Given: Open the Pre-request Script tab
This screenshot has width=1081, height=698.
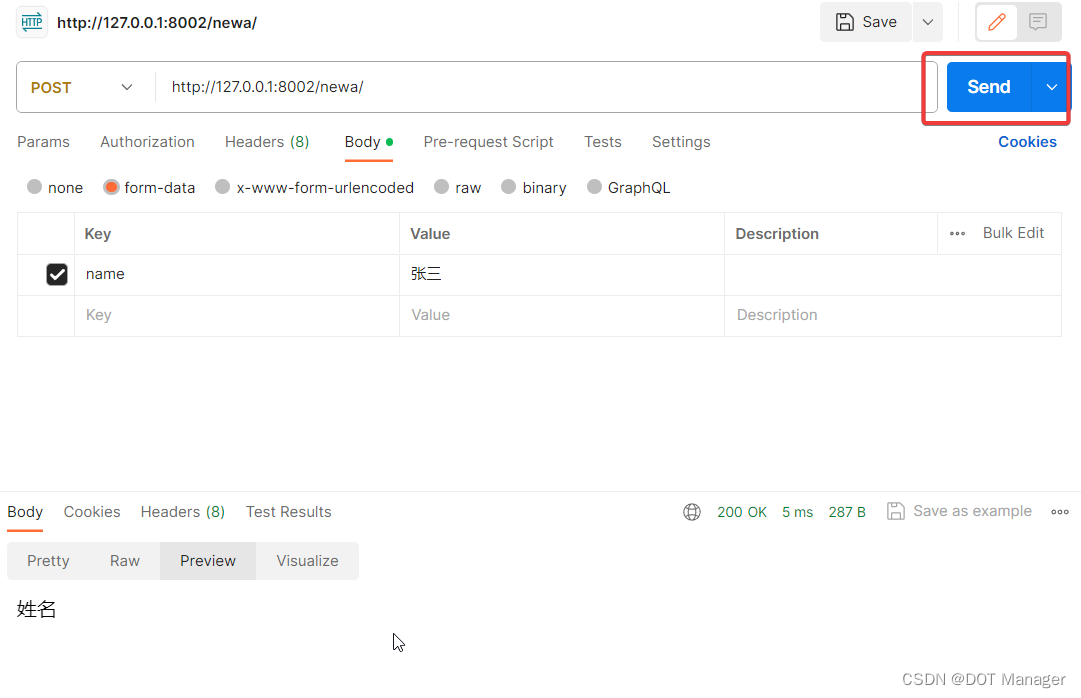Looking at the screenshot, I should 488,142.
